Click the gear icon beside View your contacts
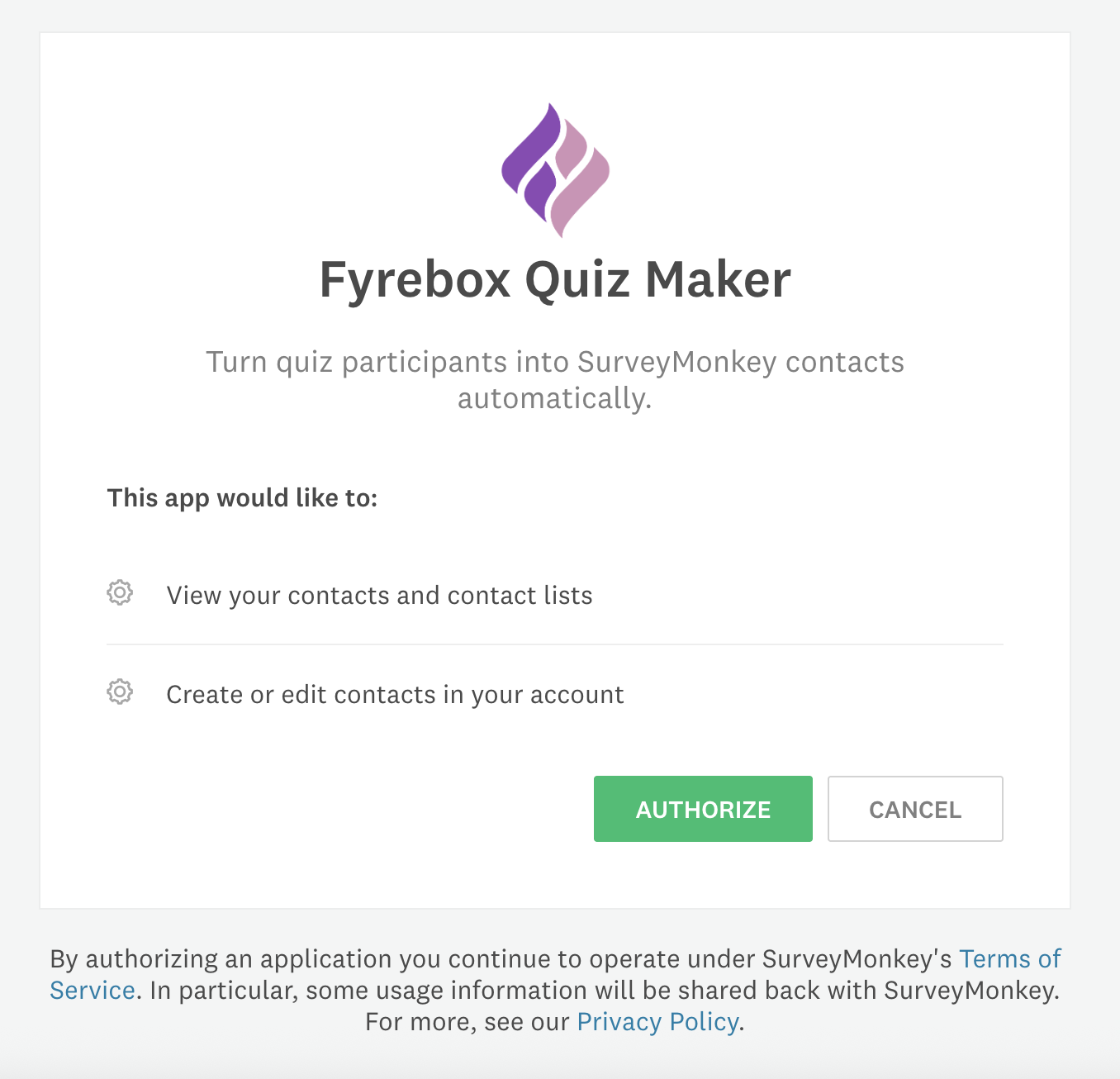 120,592
